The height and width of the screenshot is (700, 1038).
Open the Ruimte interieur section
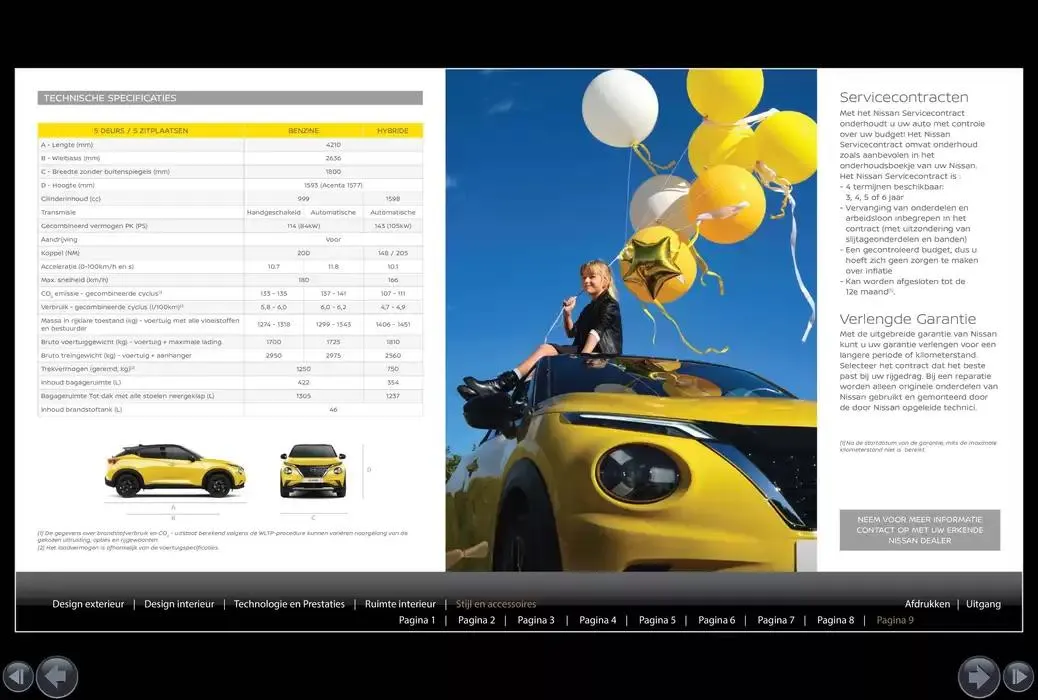pos(400,604)
